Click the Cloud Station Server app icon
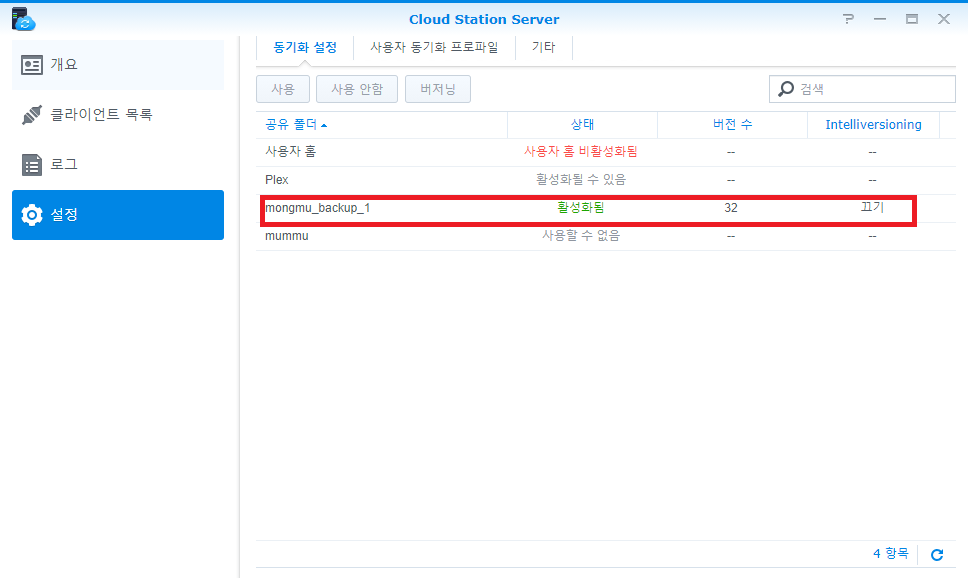Screen dimensions: 968x578 23,19
